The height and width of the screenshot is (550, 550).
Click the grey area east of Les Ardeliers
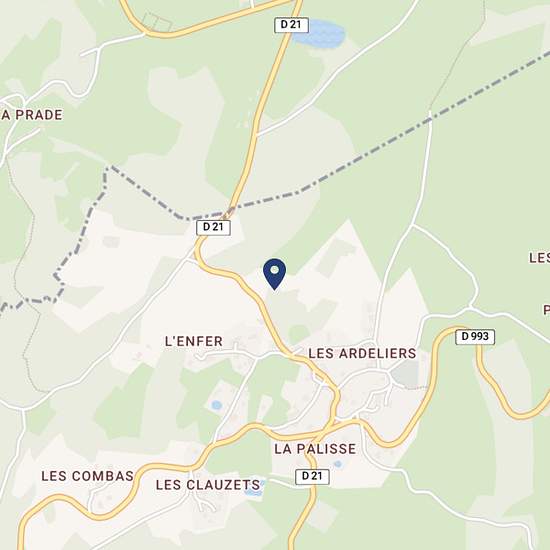405,374
